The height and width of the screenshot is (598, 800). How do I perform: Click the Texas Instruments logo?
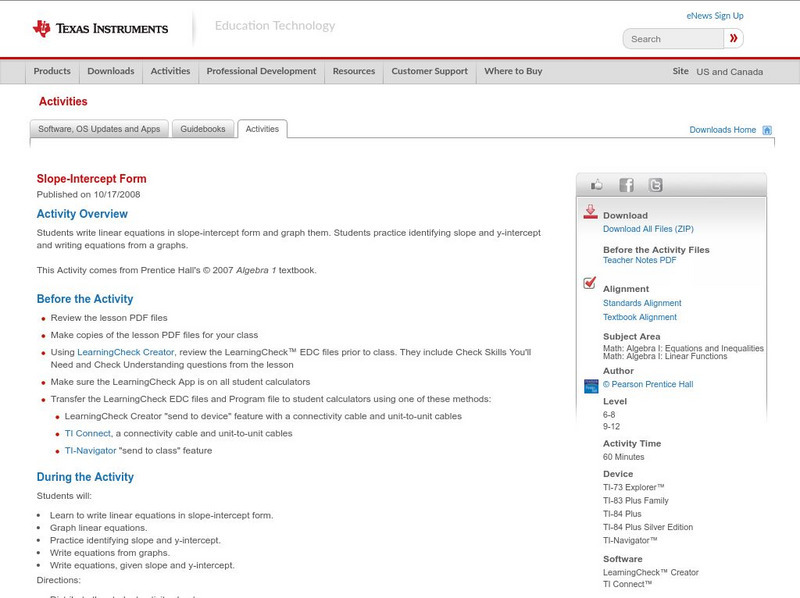pyautogui.click(x=100, y=29)
